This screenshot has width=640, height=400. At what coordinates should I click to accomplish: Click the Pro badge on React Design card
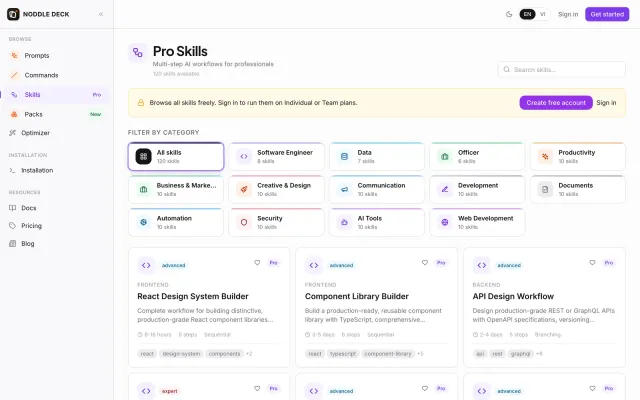point(273,263)
